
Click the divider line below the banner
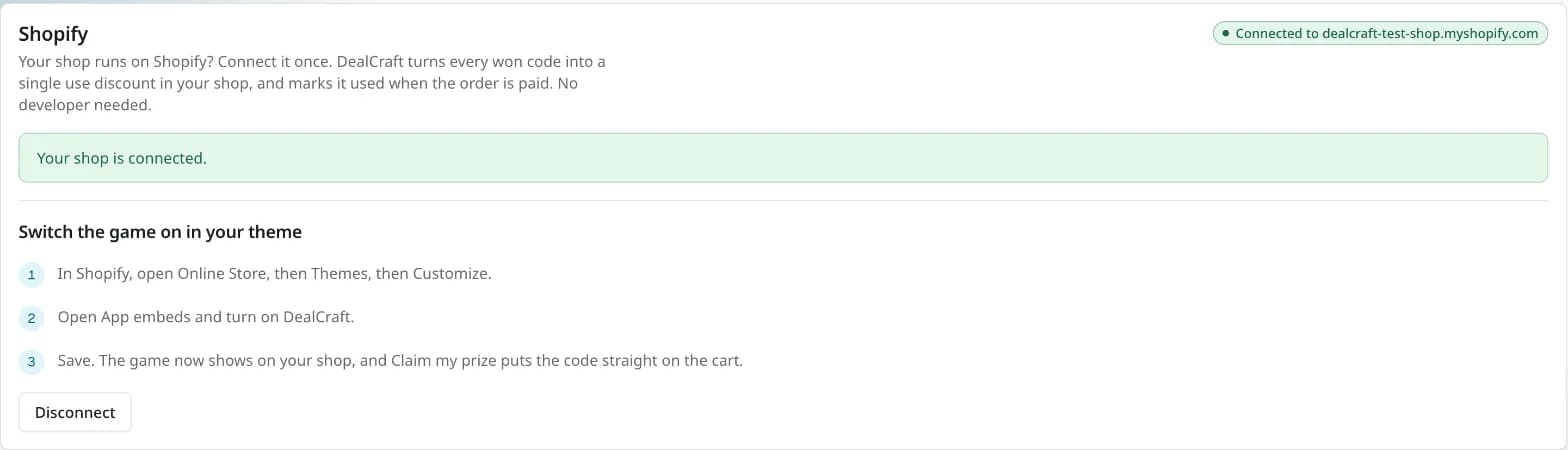click(x=783, y=201)
